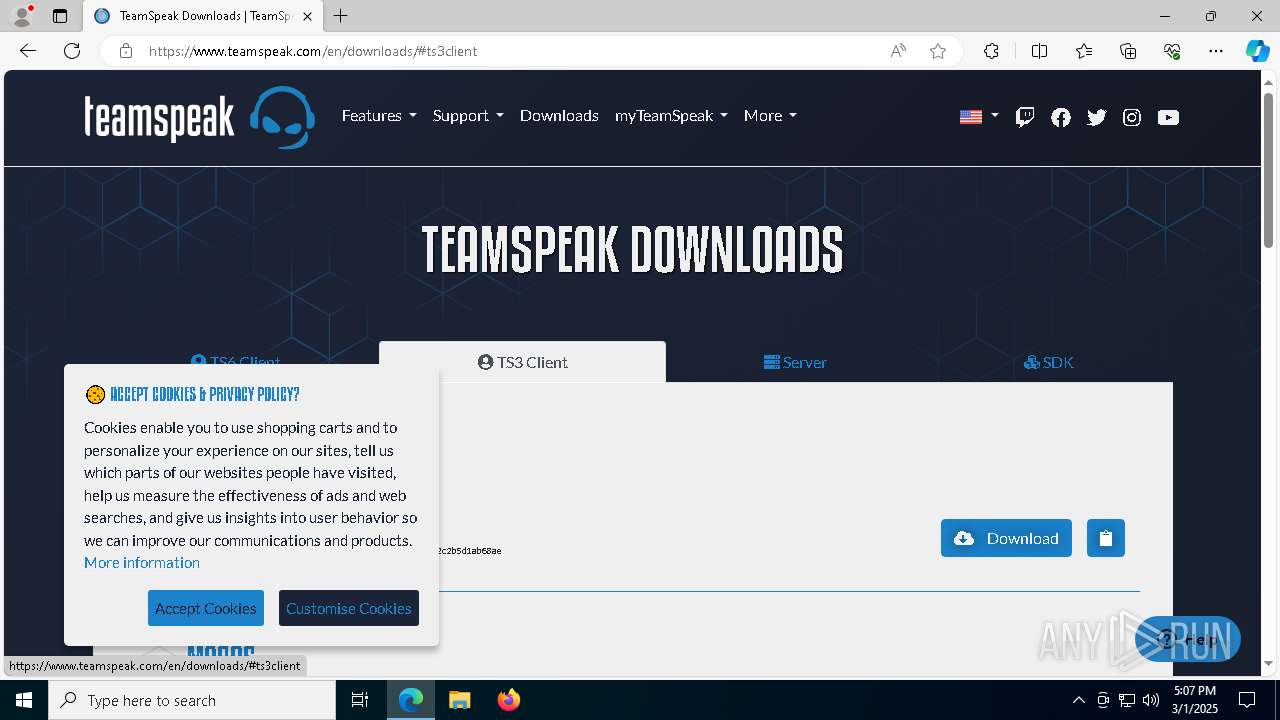The image size is (1280, 720).
Task: Switch to the TS3 Client tab
Action: pyautogui.click(x=522, y=362)
